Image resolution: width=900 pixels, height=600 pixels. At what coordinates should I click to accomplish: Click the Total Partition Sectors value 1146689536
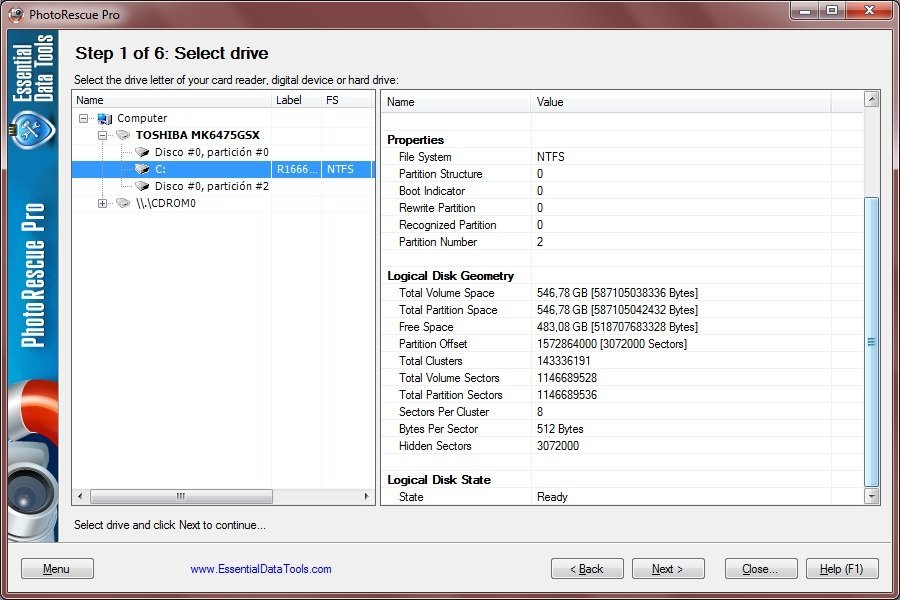567,395
